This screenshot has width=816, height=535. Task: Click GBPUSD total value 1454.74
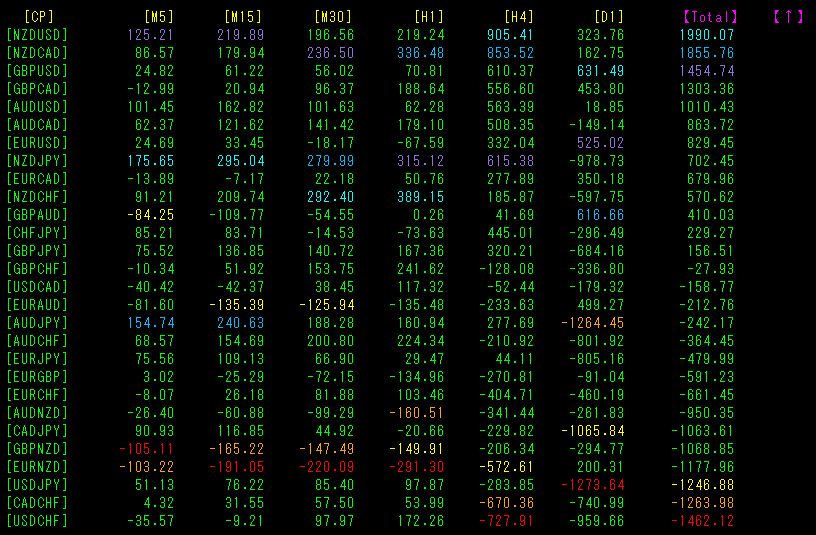(x=707, y=71)
